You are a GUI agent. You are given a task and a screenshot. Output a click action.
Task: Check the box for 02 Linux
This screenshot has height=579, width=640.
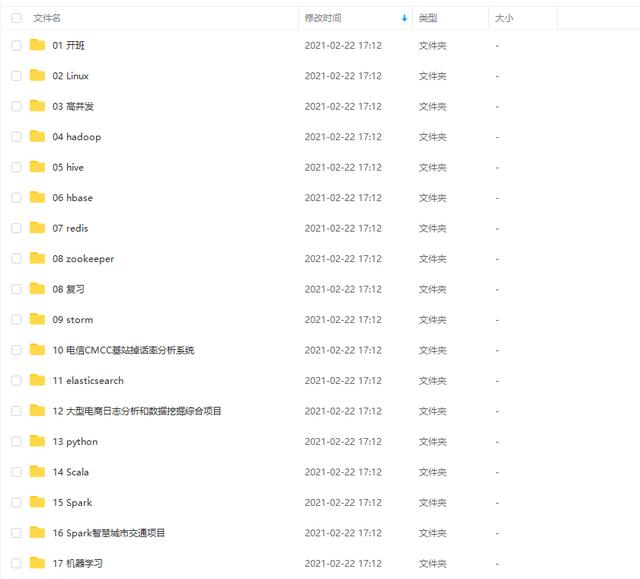(16, 76)
